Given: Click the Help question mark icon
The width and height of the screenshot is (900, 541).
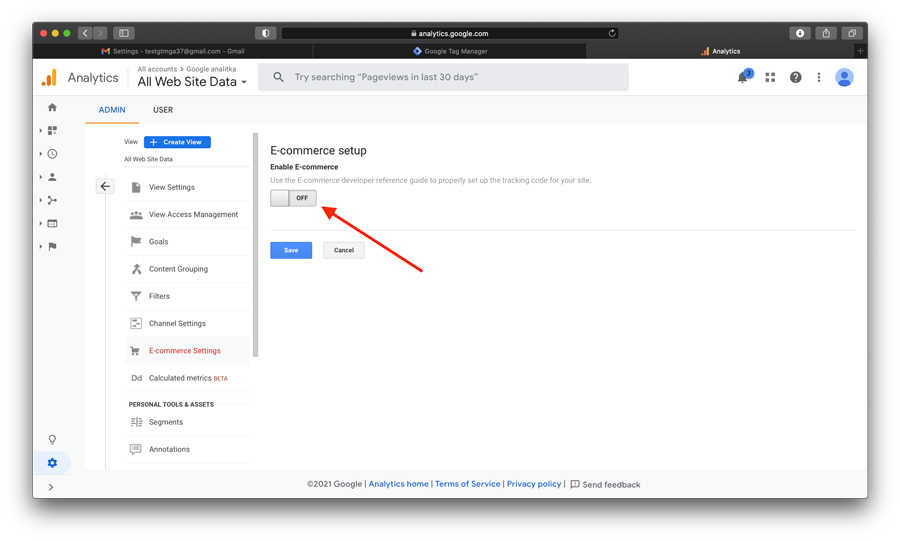Looking at the screenshot, I should coord(795,77).
